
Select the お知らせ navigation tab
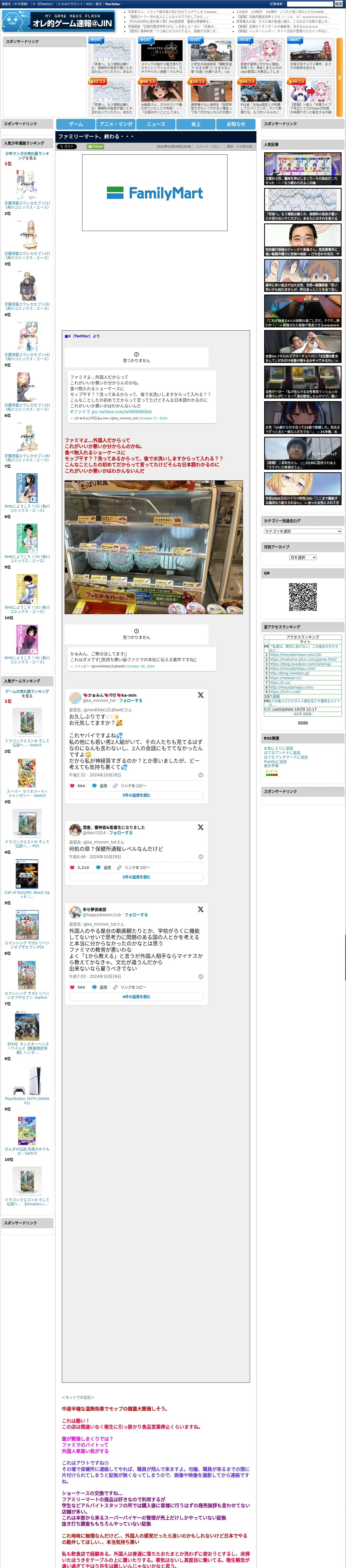[x=236, y=124]
